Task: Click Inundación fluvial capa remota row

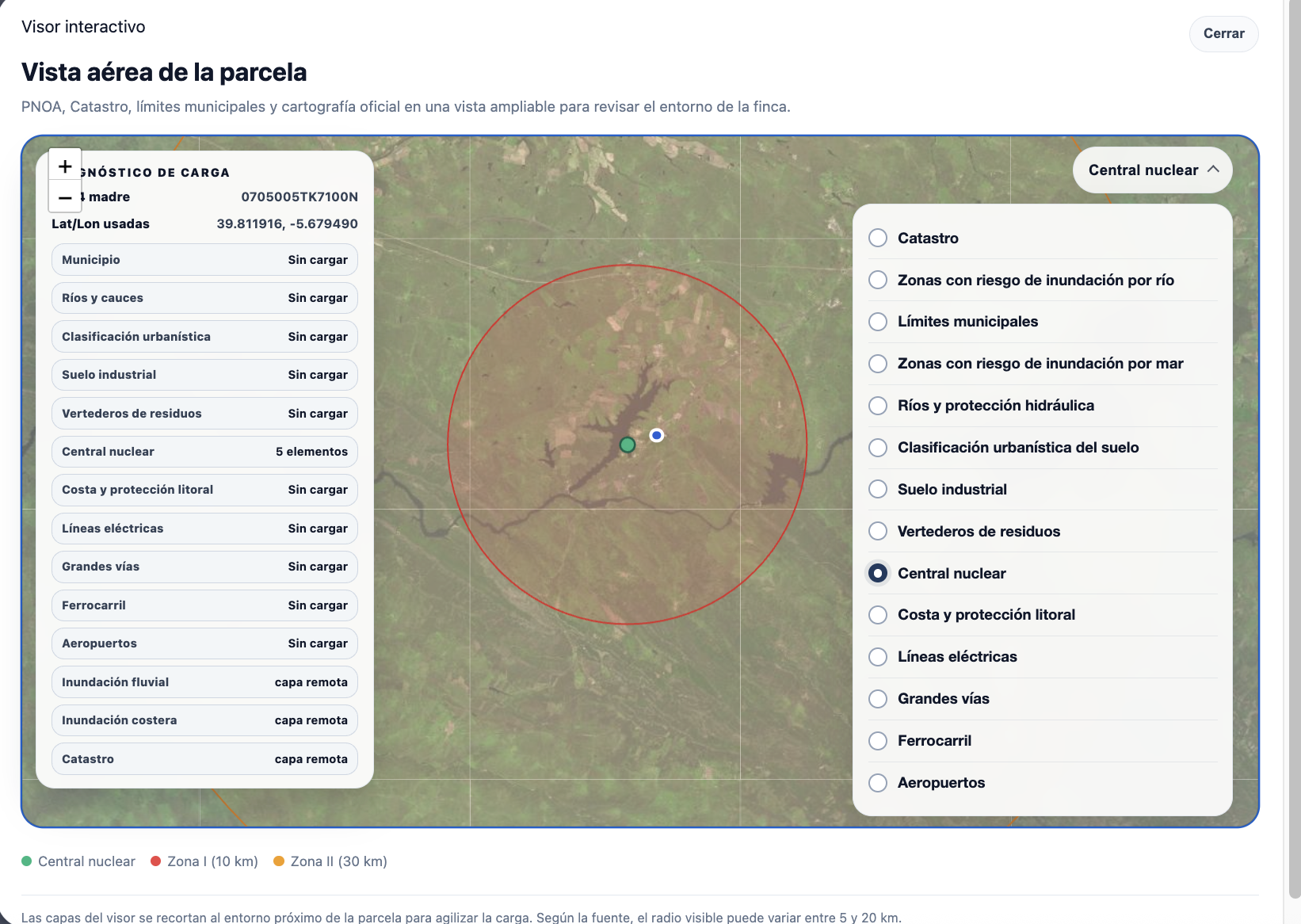Action: click(204, 682)
